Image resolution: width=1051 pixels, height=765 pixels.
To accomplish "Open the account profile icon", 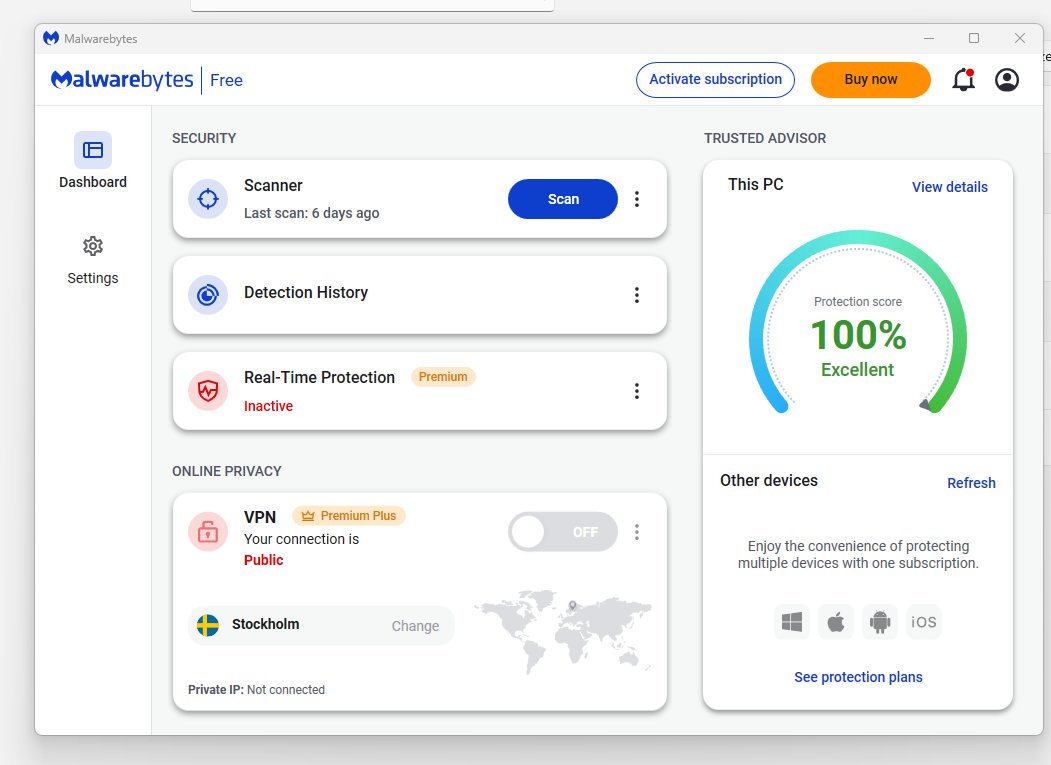I will click(1007, 80).
